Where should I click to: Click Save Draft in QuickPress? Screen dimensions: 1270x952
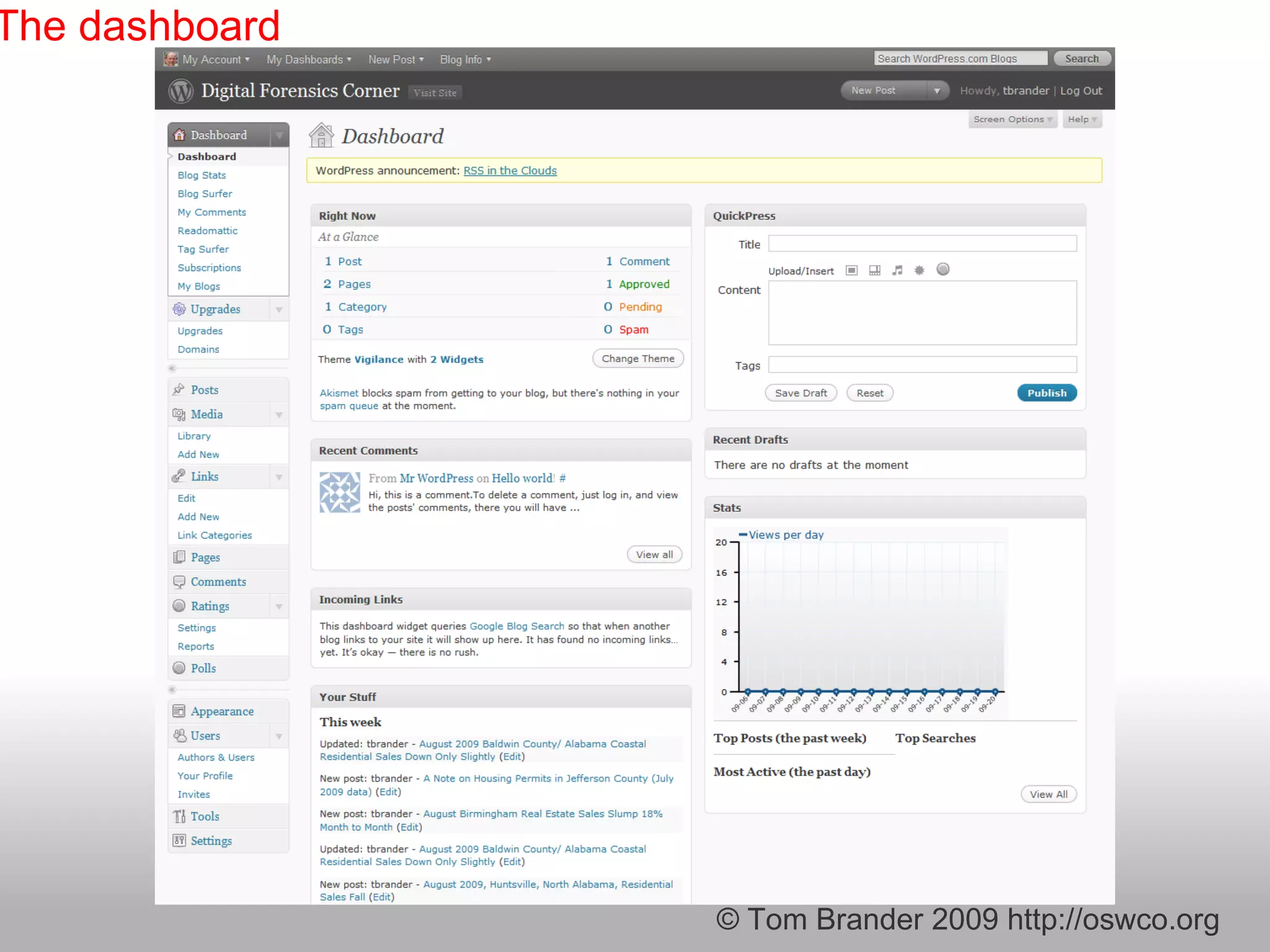pyautogui.click(x=801, y=393)
